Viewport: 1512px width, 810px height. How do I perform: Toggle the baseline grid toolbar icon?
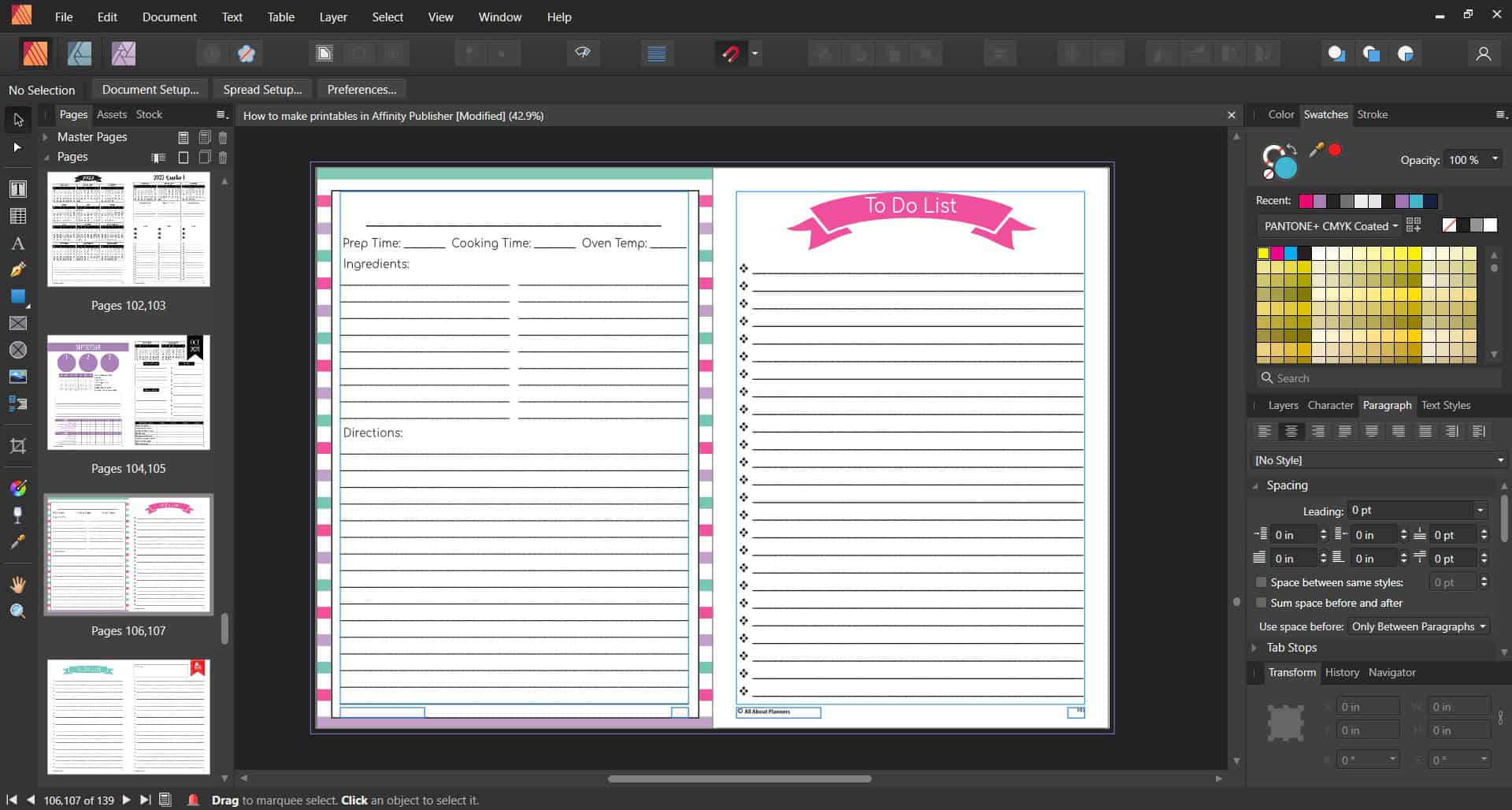coord(657,54)
